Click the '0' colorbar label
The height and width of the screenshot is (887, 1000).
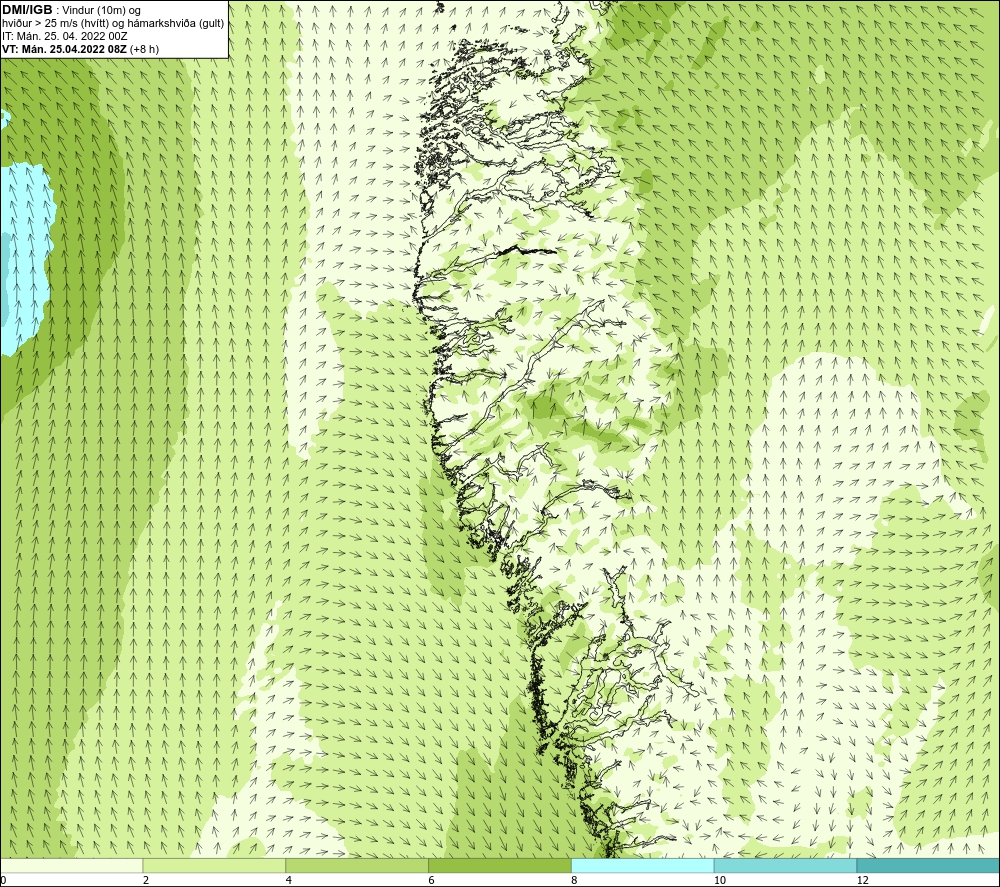click(3, 881)
